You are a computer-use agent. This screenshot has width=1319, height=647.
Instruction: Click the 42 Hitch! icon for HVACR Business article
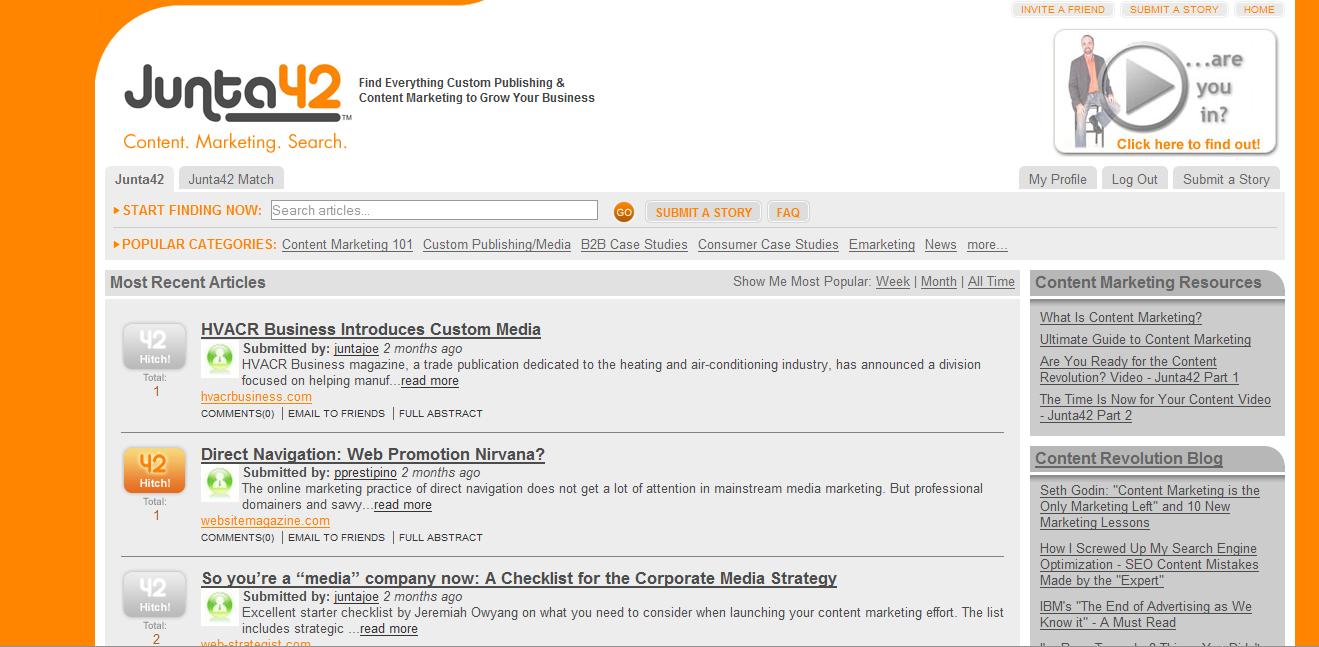tap(155, 347)
